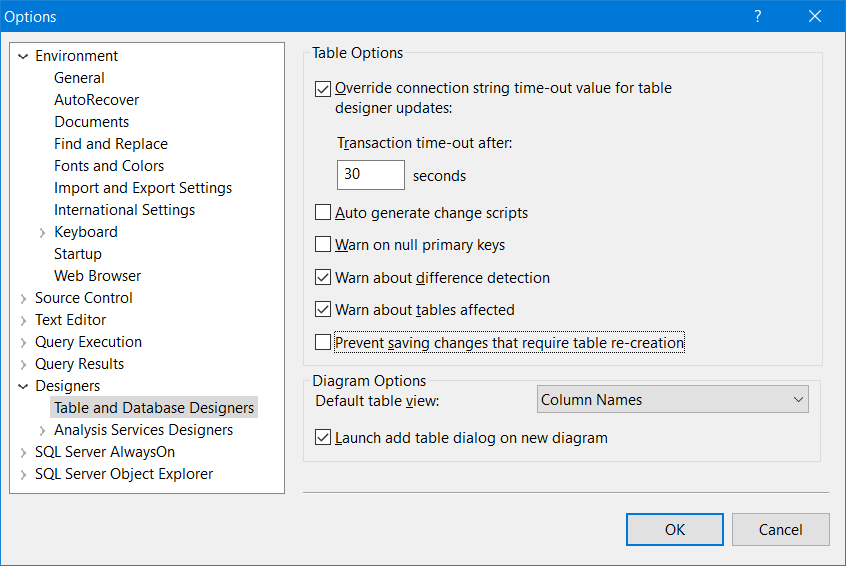Select Fonts and Colors in tree
The height and width of the screenshot is (566, 846).
pyautogui.click(x=109, y=166)
